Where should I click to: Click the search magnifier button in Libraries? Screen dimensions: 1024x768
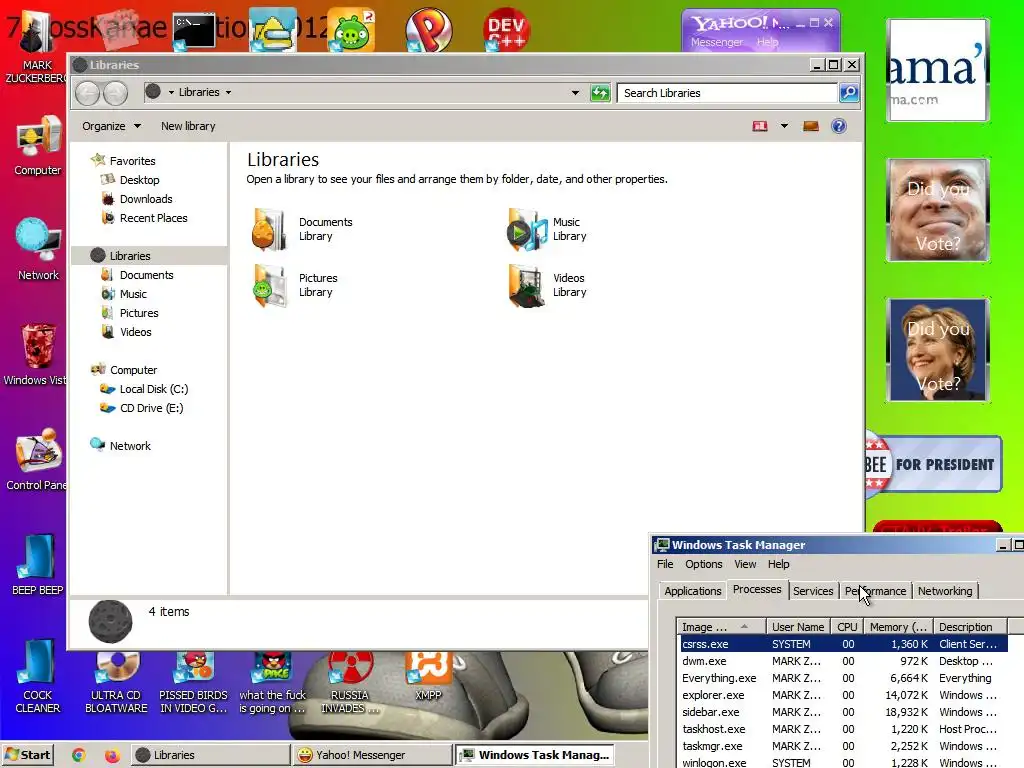tap(848, 93)
